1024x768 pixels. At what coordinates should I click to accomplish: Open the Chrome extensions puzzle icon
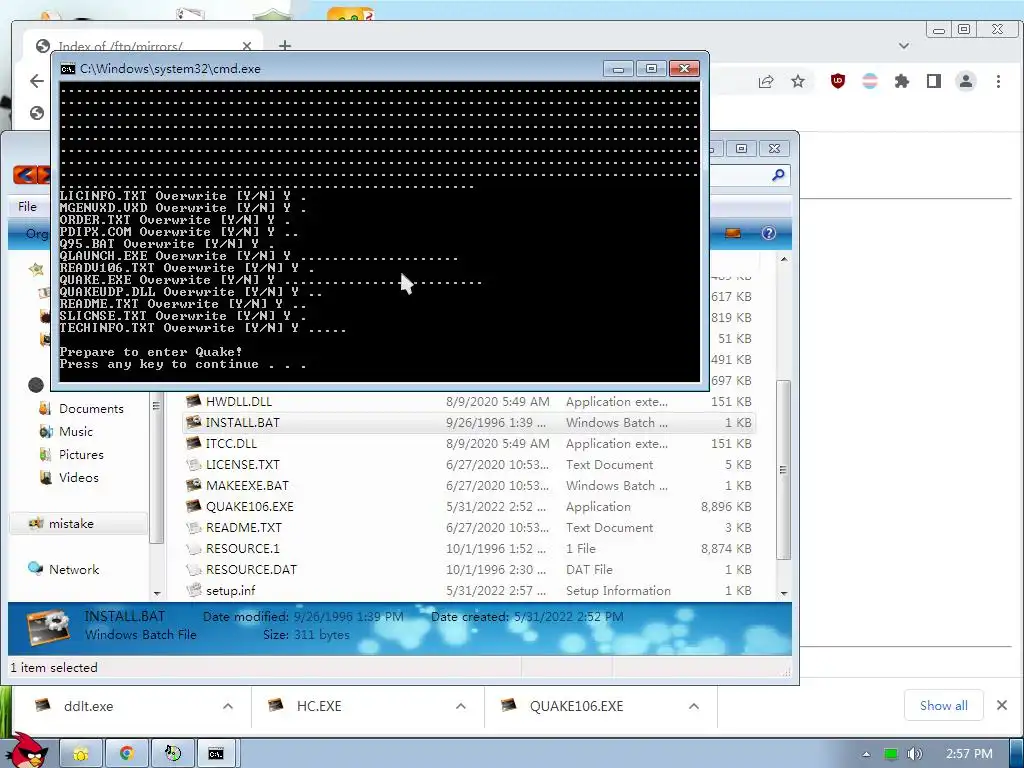902,81
